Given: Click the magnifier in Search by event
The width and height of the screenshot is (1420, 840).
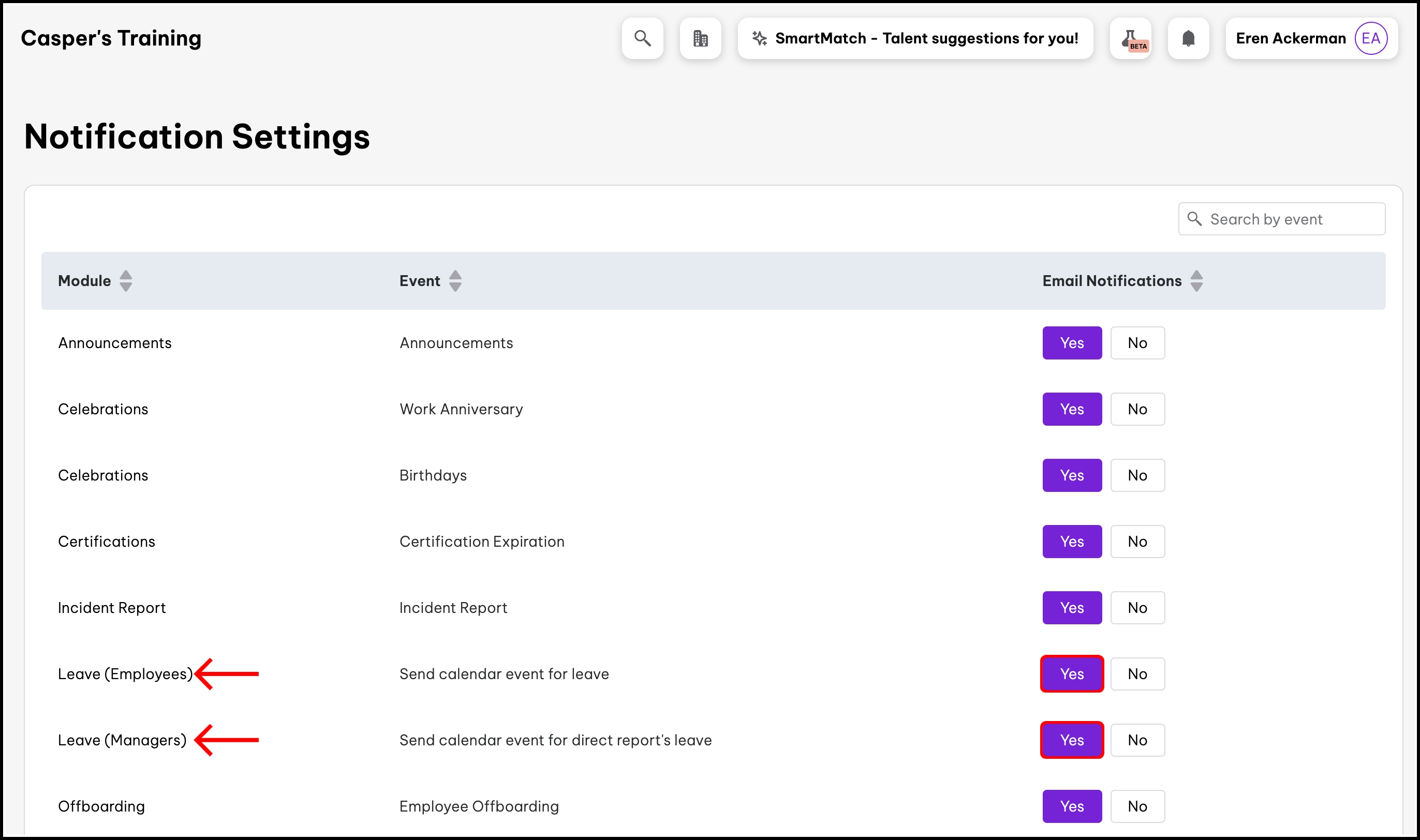Looking at the screenshot, I should tap(1194, 218).
